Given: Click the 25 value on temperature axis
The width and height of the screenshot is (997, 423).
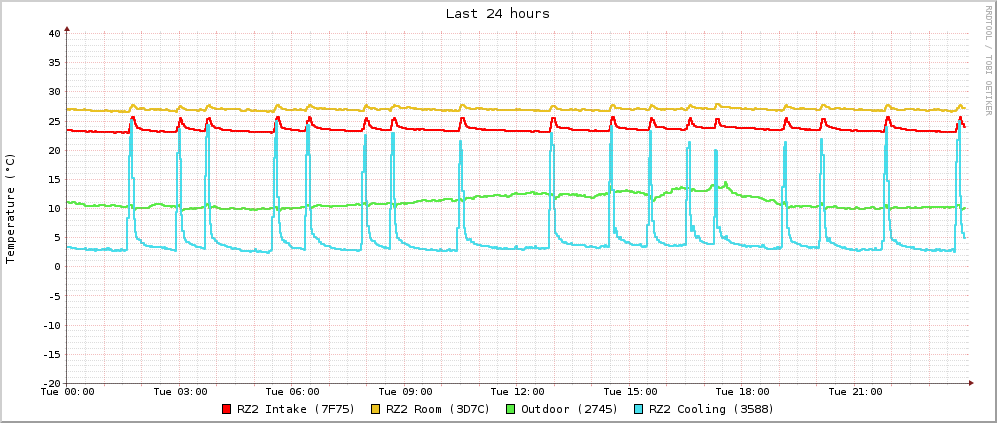Looking at the screenshot, I should pos(54,121).
